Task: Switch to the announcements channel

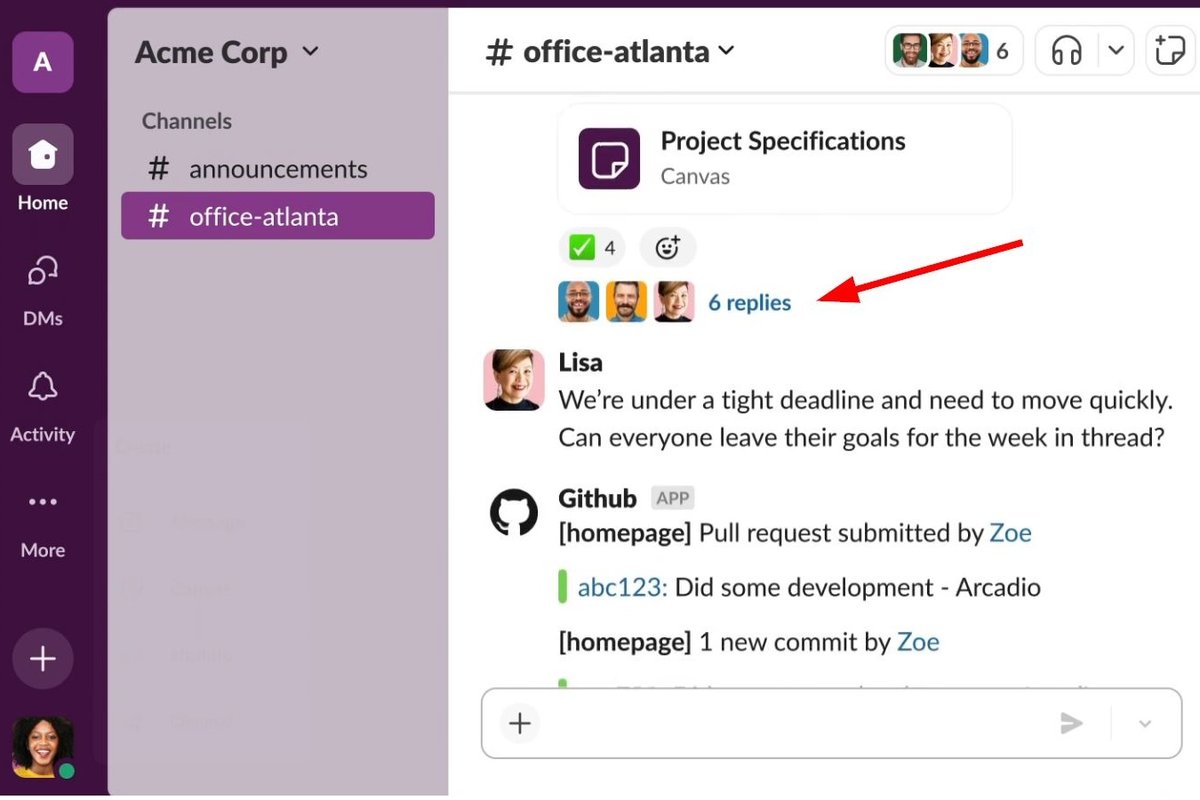Action: coord(277,169)
